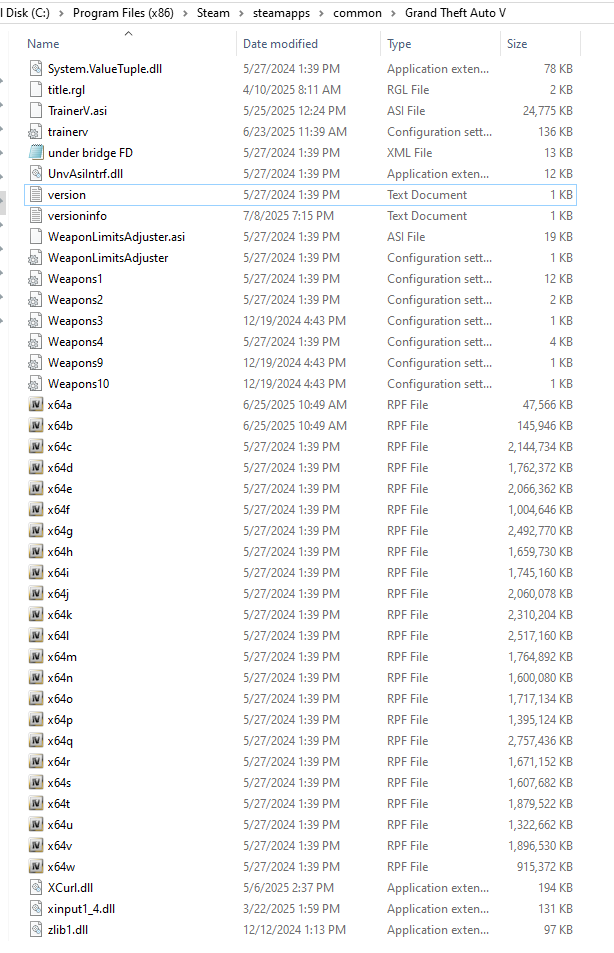Select the x64c file name

[60, 447]
